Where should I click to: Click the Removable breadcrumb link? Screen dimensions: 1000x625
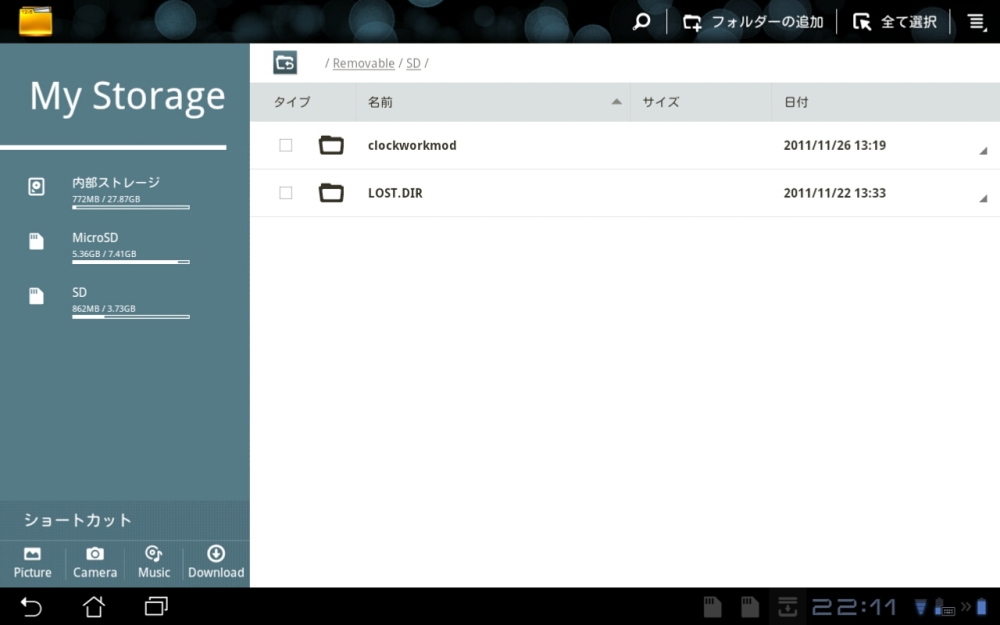pyautogui.click(x=363, y=63)
